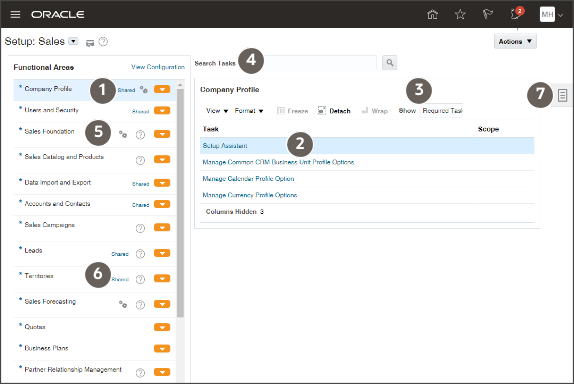Open help icon for Partner Relationship Management

pos(140,373)
